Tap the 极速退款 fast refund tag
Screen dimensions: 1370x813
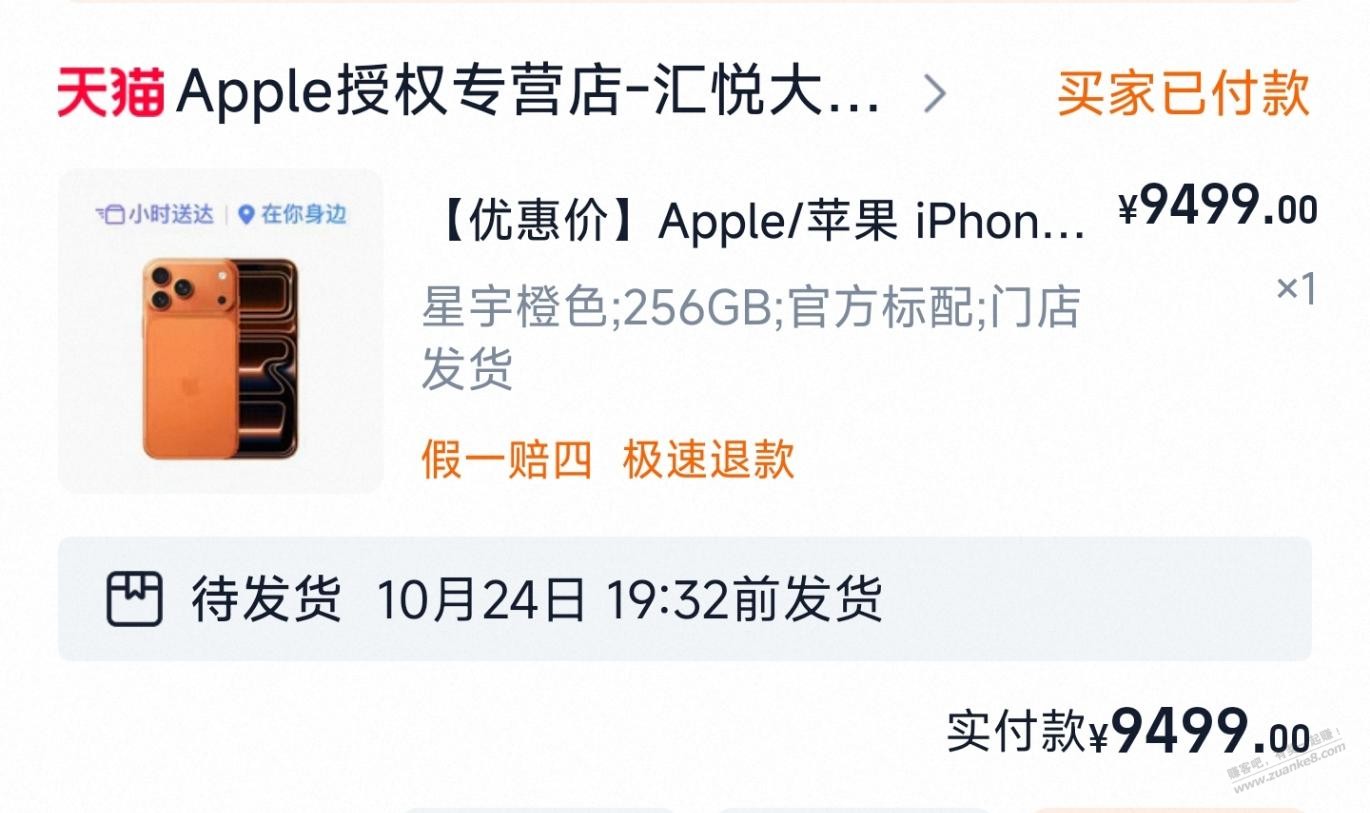coord(709,460)
